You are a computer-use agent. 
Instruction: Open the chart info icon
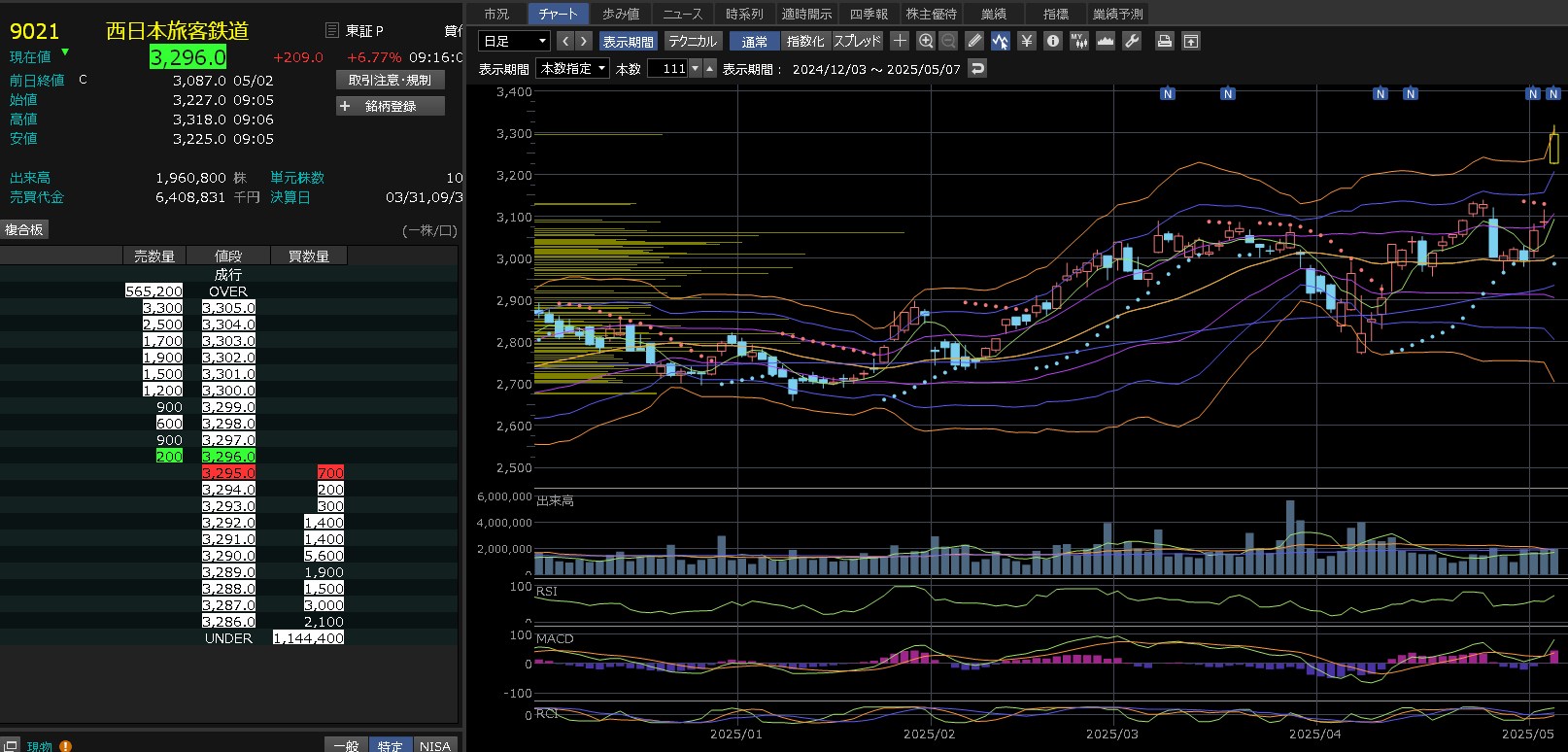tap(1053, 41)
